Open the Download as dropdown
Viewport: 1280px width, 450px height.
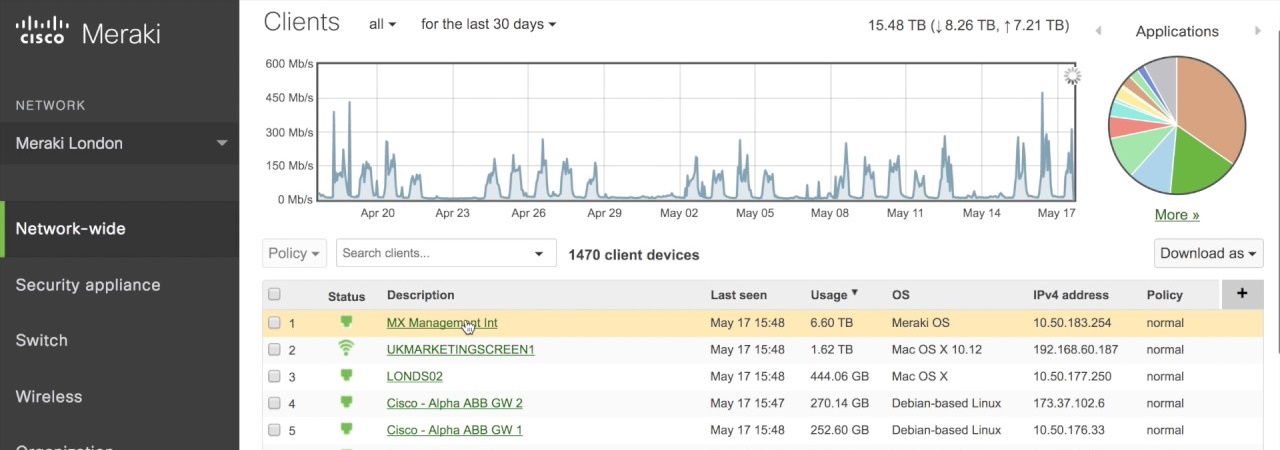point(1209,253)
